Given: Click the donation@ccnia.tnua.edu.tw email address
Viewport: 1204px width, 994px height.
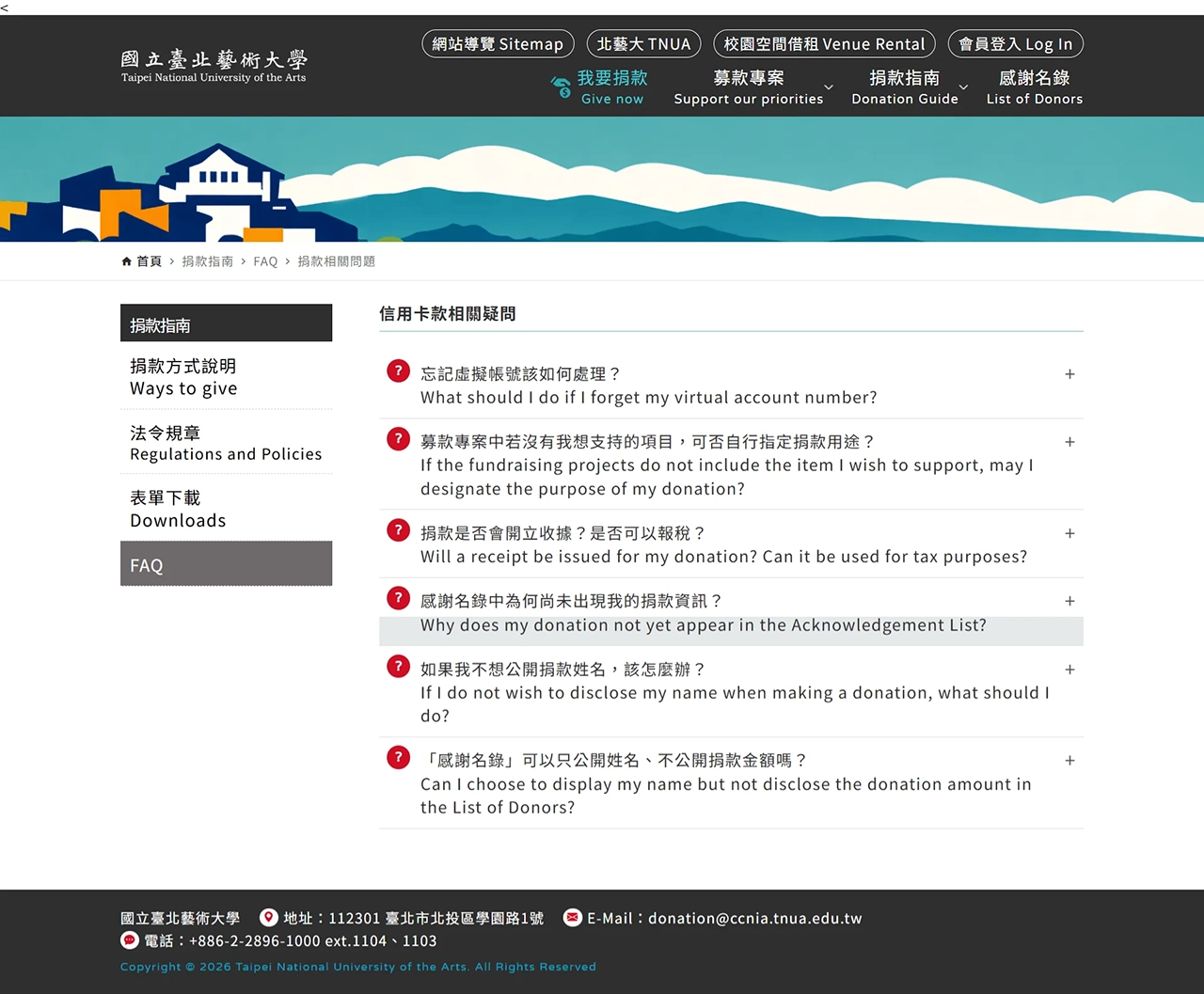Looking at the screenshot, I should (x=754, y=918).
